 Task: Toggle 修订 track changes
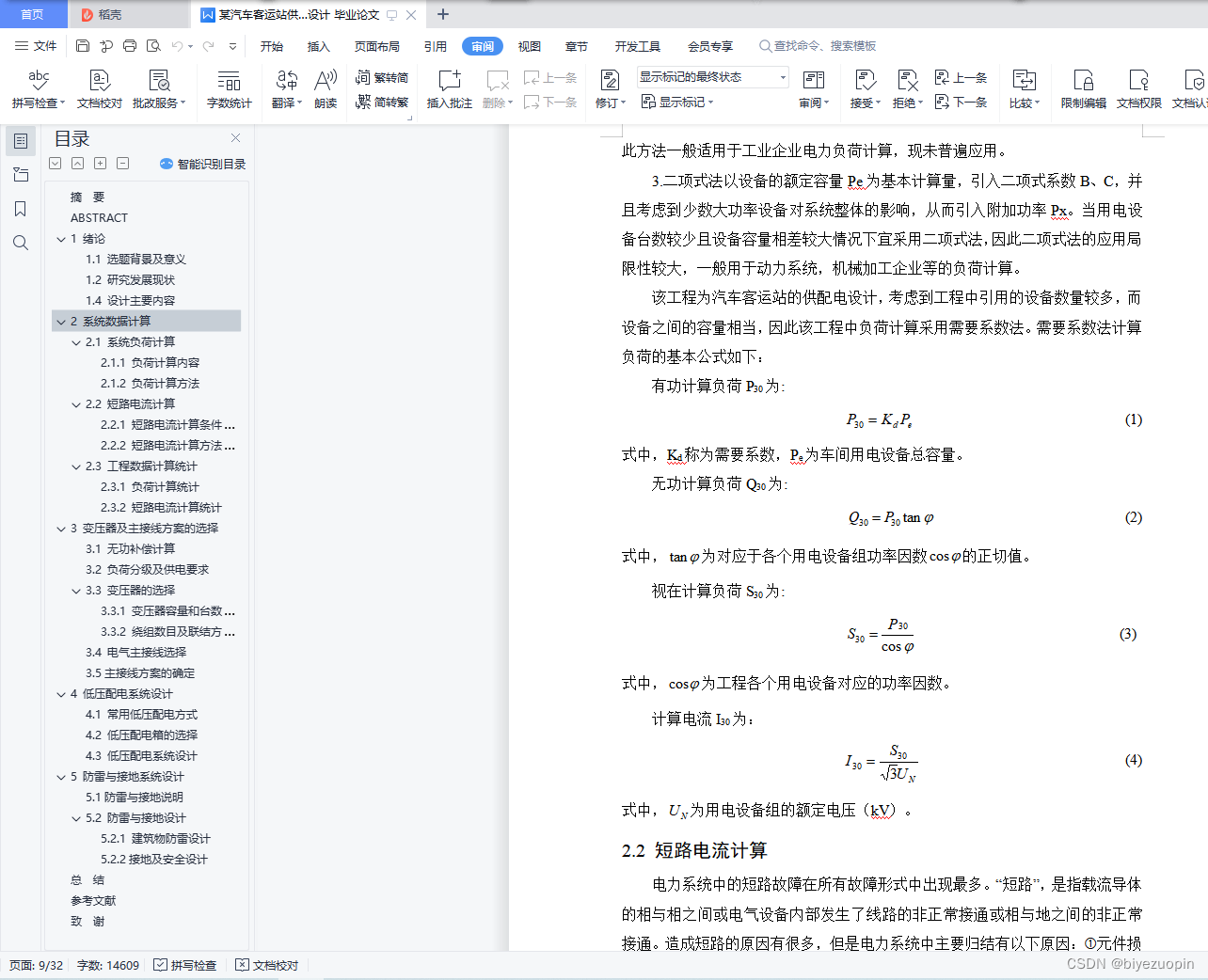click(x=610, y=89)
